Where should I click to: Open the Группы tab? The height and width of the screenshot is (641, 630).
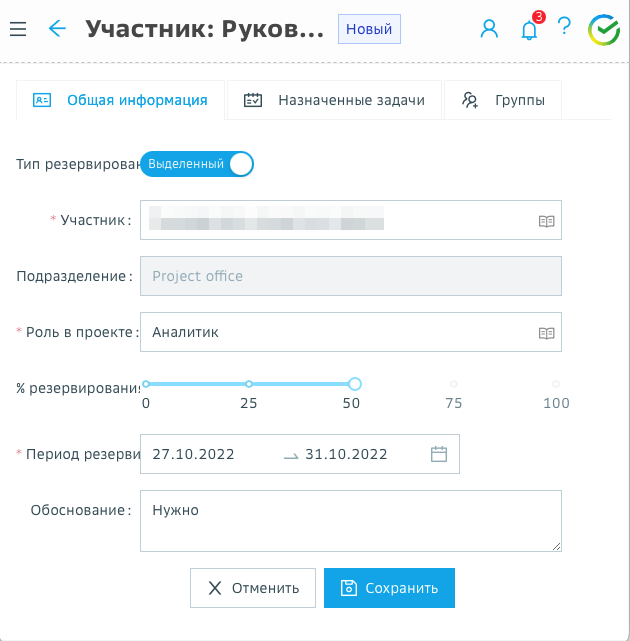point(502,100)
